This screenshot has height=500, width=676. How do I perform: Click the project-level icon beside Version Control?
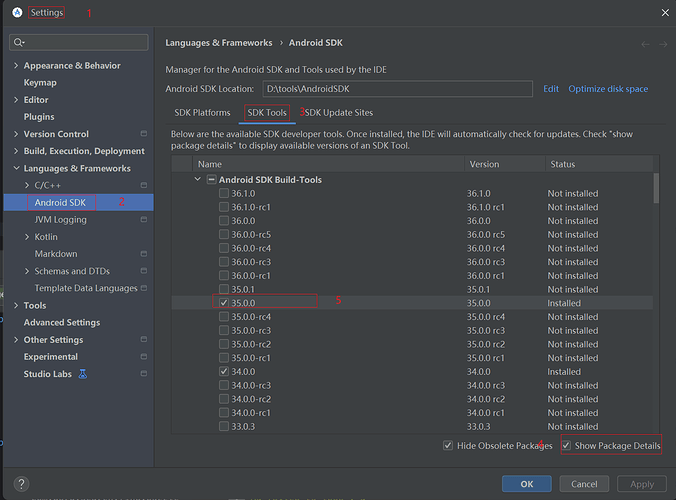[144, 134]
